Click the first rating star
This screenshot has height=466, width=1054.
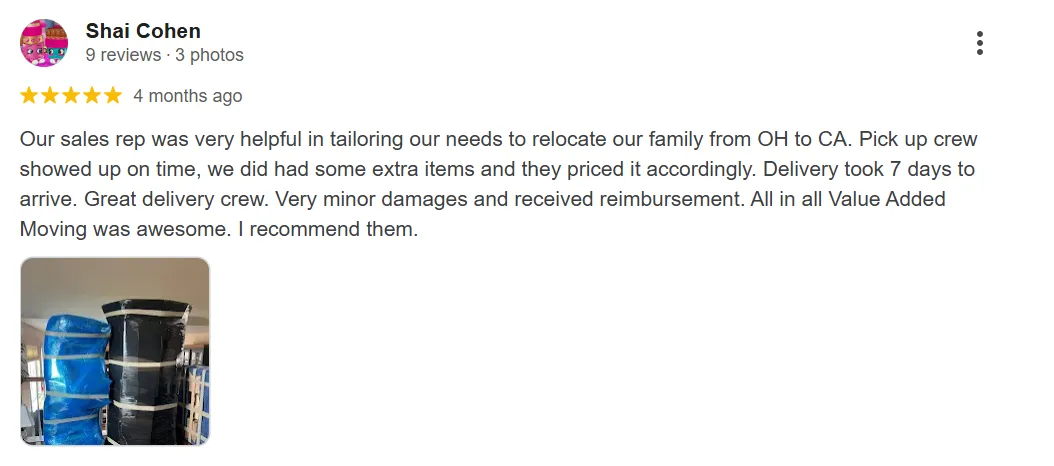click(28, 96)
